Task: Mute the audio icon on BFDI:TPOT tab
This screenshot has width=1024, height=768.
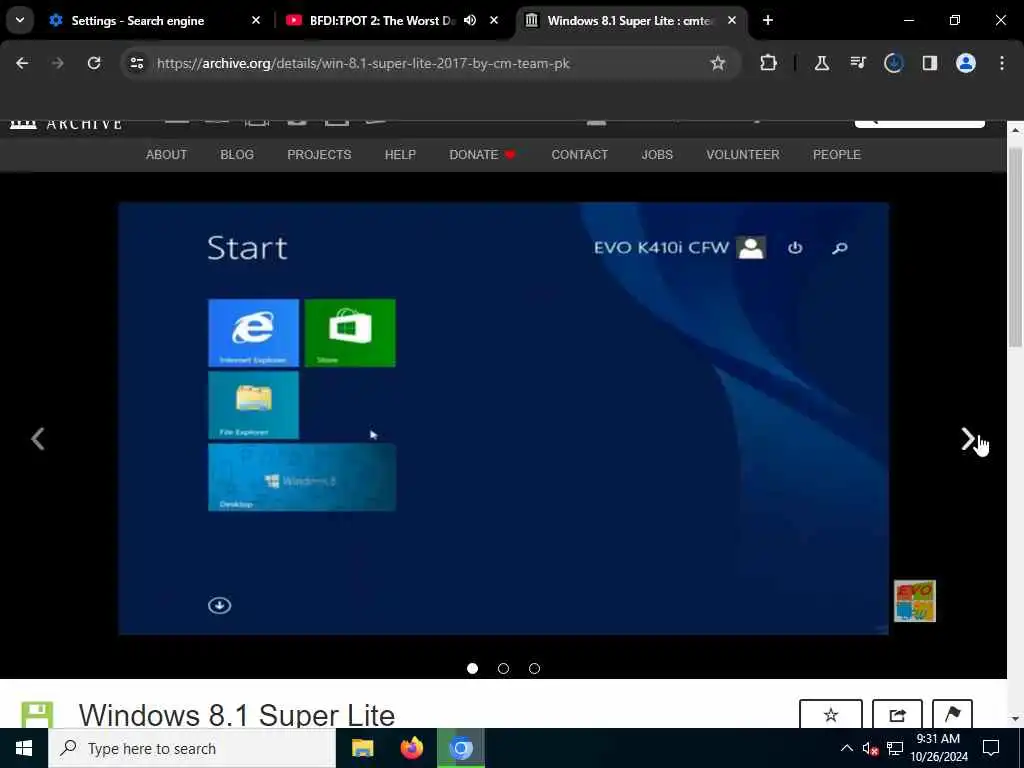Action: (470, 20)
